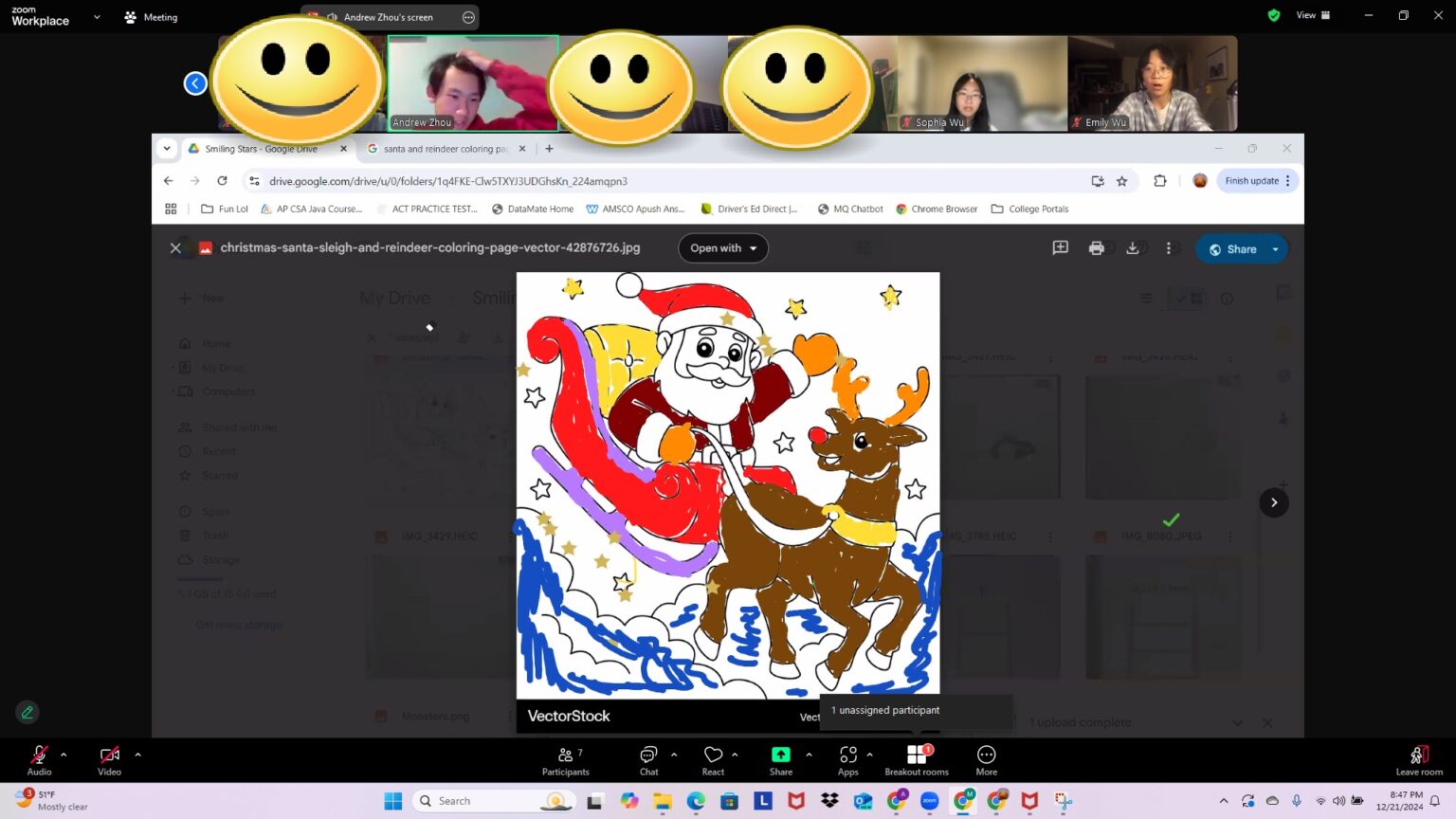Close the Drive image preview
The image size is (1456, 819).
(x=175, y=248)
